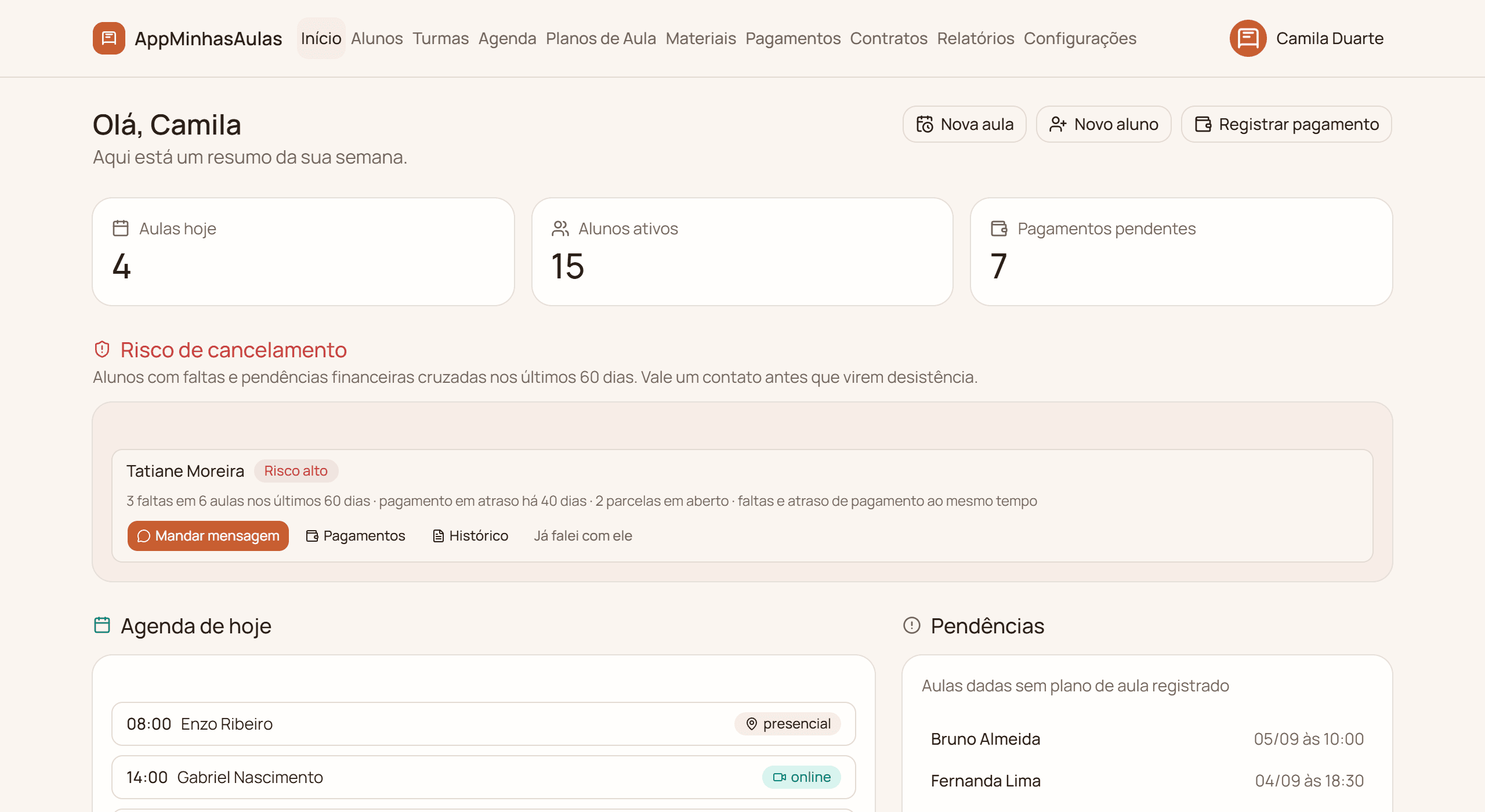The height and width of the screenshot is (812, 1485).
Task: Click the Tatiane Moreira name
Action: [186, 471]
